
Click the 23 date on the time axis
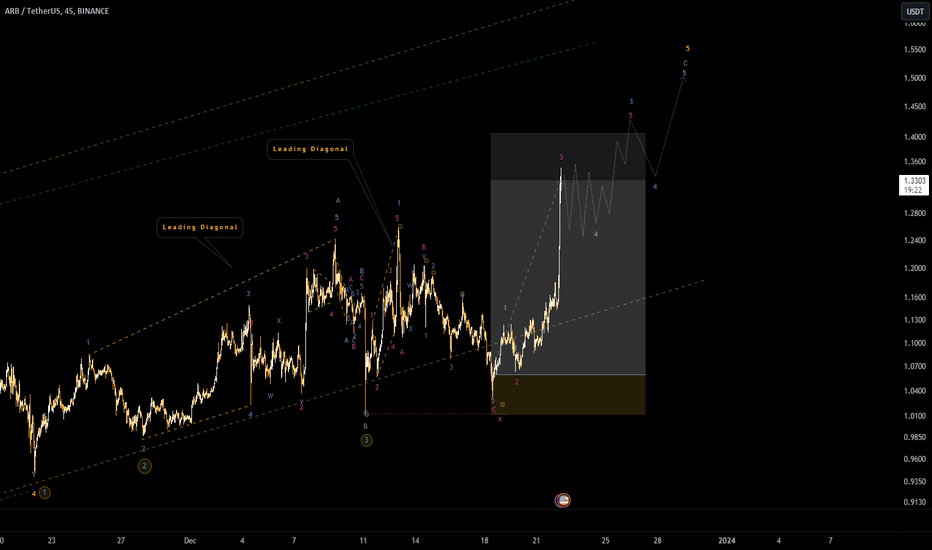pos(52,540)
